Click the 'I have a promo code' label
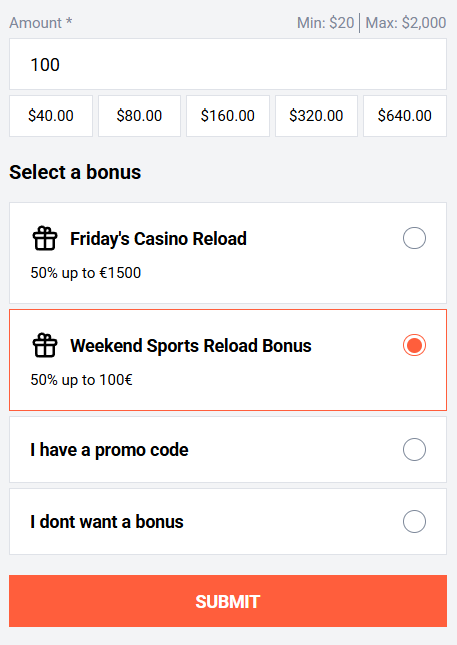This screenshot has height=645, width=457. [x=109, y=450]
